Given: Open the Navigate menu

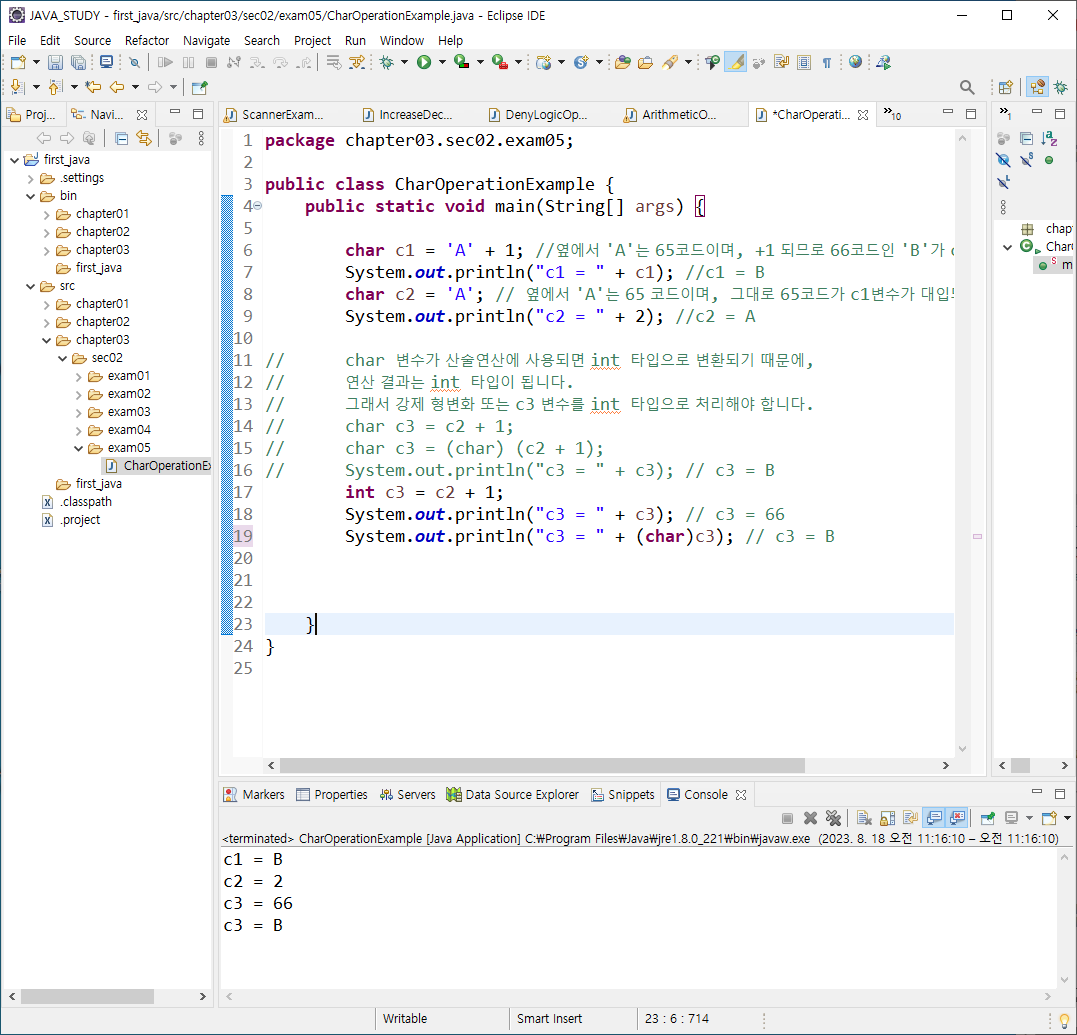Looking at the screenshot, I should (x=207, y=41).
